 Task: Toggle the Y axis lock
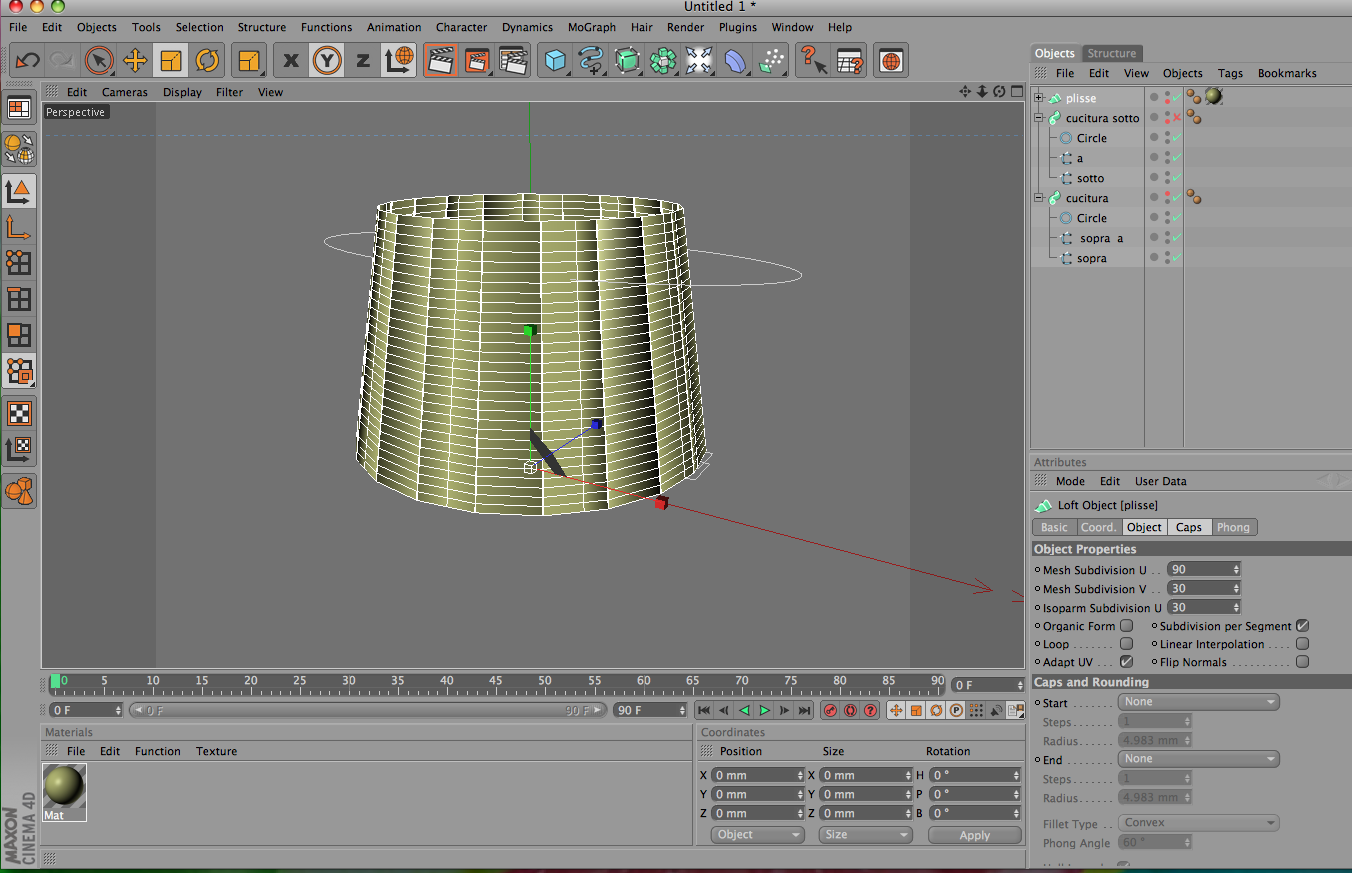pyautogui.click(x=327, y=61)
